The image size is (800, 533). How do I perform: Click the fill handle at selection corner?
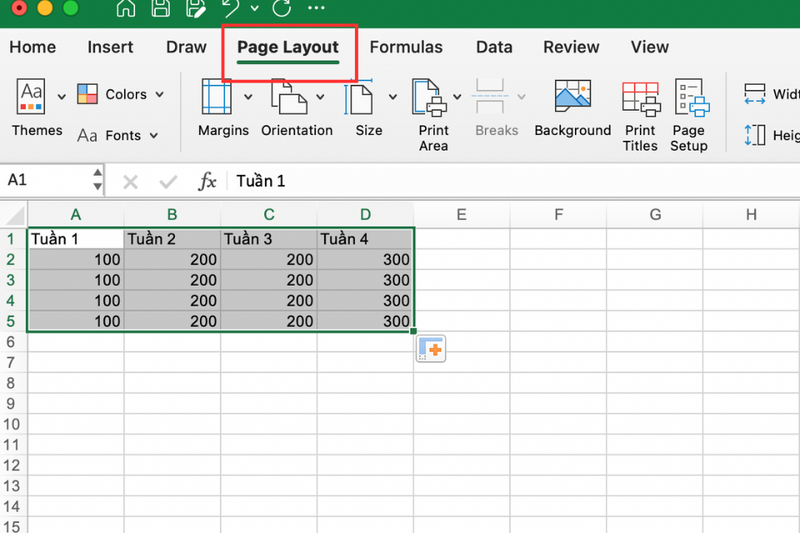pyautogui.click(x=413, y=332)
